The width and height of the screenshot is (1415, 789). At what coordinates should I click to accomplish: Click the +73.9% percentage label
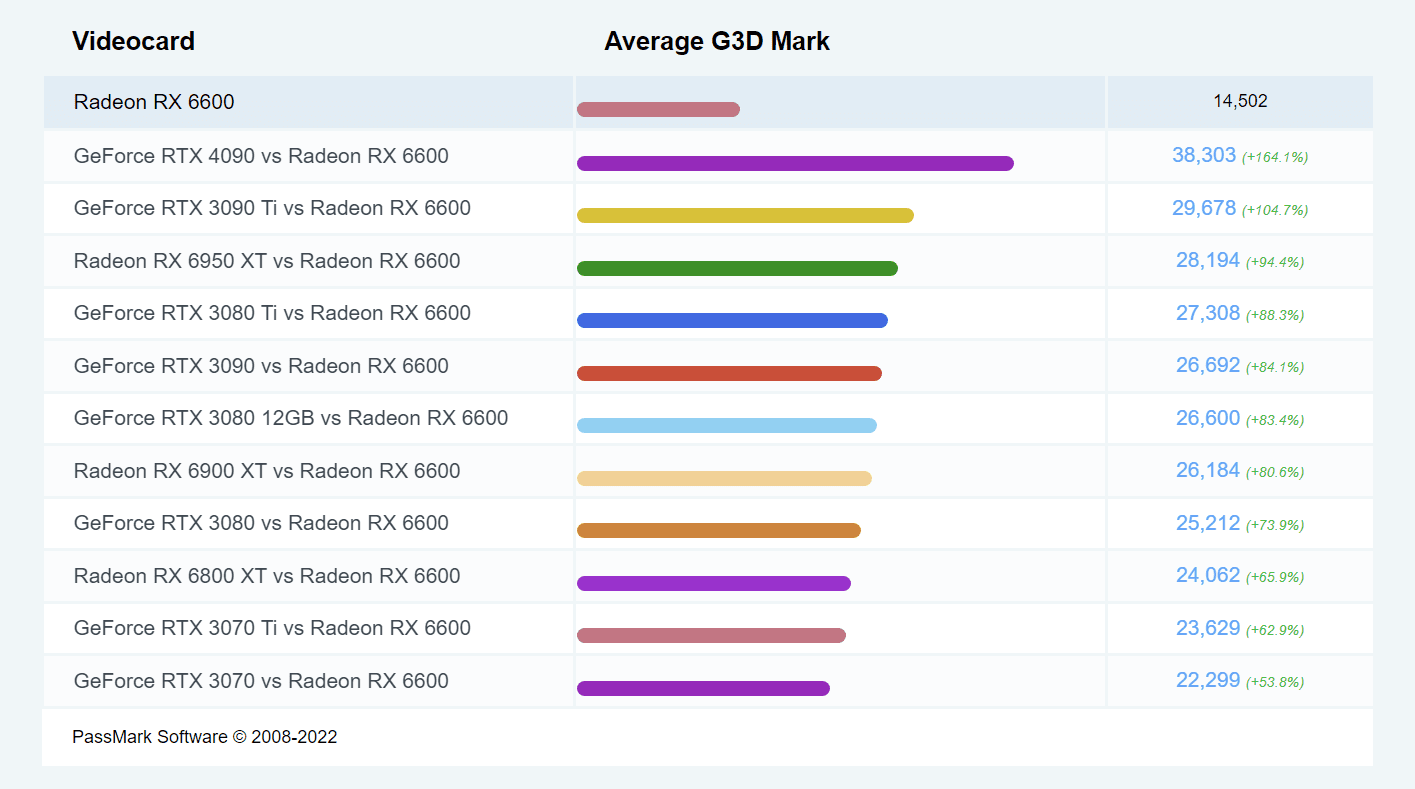(x=1275, y=525)
